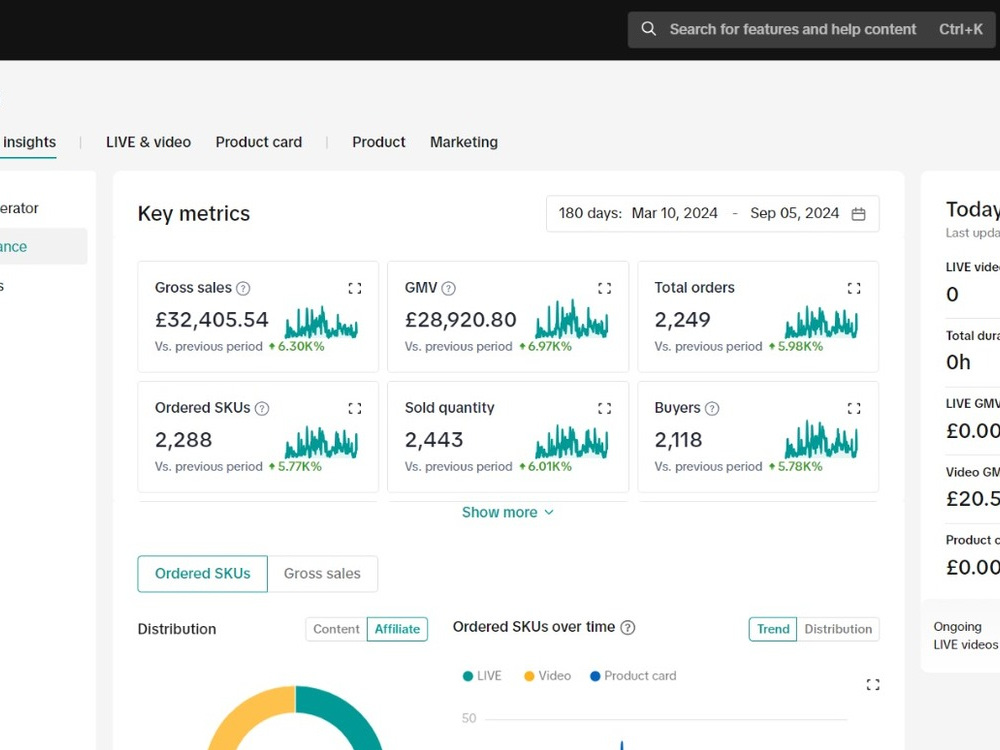This screenshot has height=750, width=1000.
Task: Click the £28,920.80 GMV value
Action: coord(460,320)
